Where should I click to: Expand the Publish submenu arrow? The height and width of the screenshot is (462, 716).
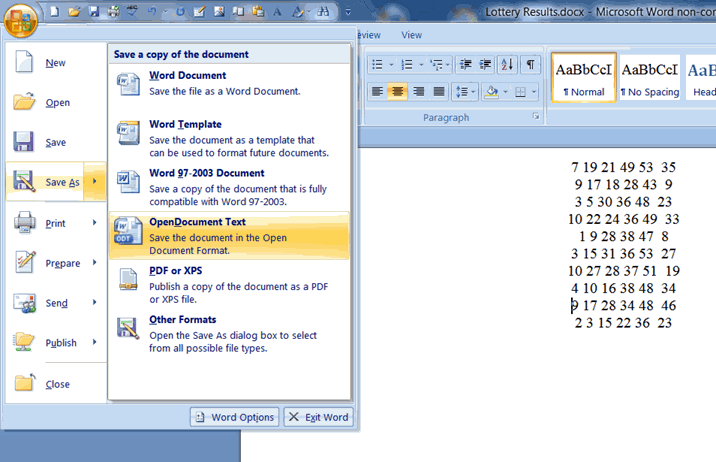pos(95,341)
